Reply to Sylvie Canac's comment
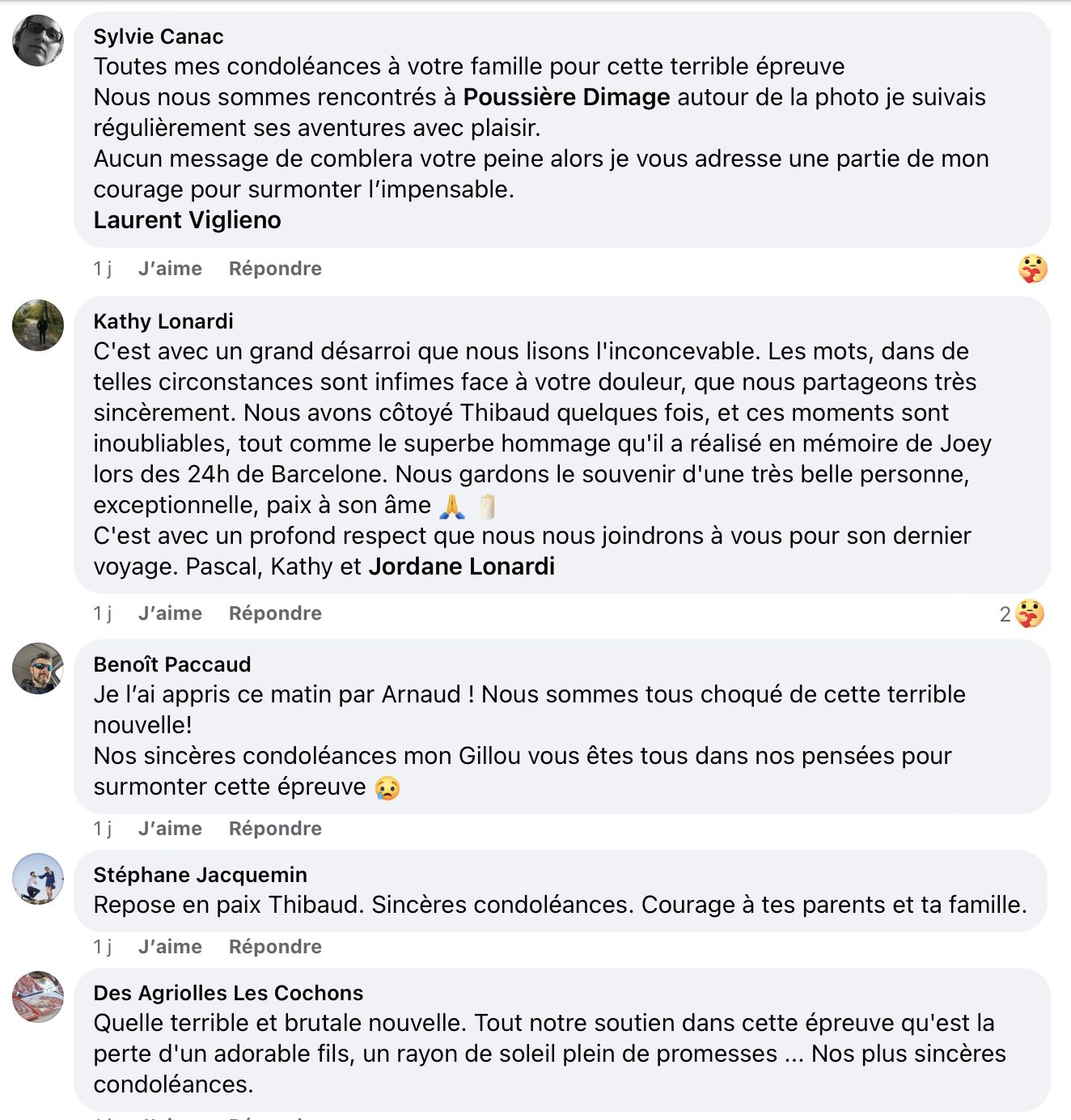This screenshot has height=1120, width=1071. [x=275, y=269]
